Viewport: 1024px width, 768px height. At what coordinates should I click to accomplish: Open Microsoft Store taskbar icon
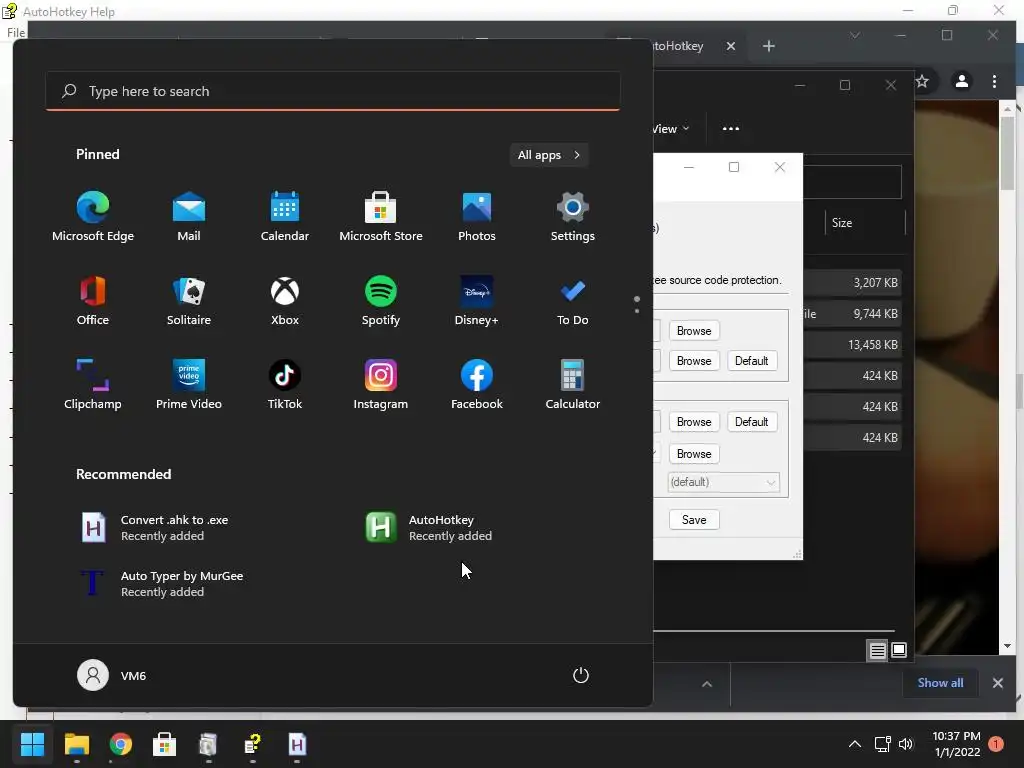(165, 744)
